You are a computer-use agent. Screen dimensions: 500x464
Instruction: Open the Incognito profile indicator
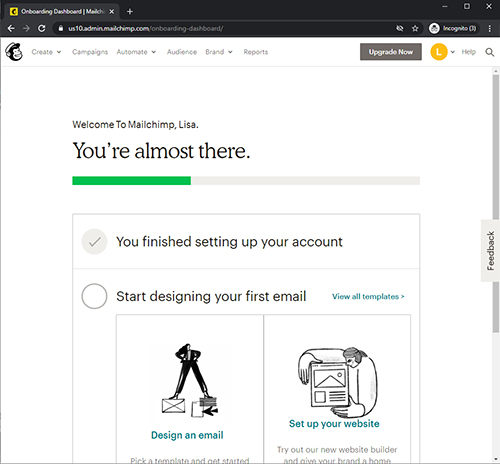point(453,28)
